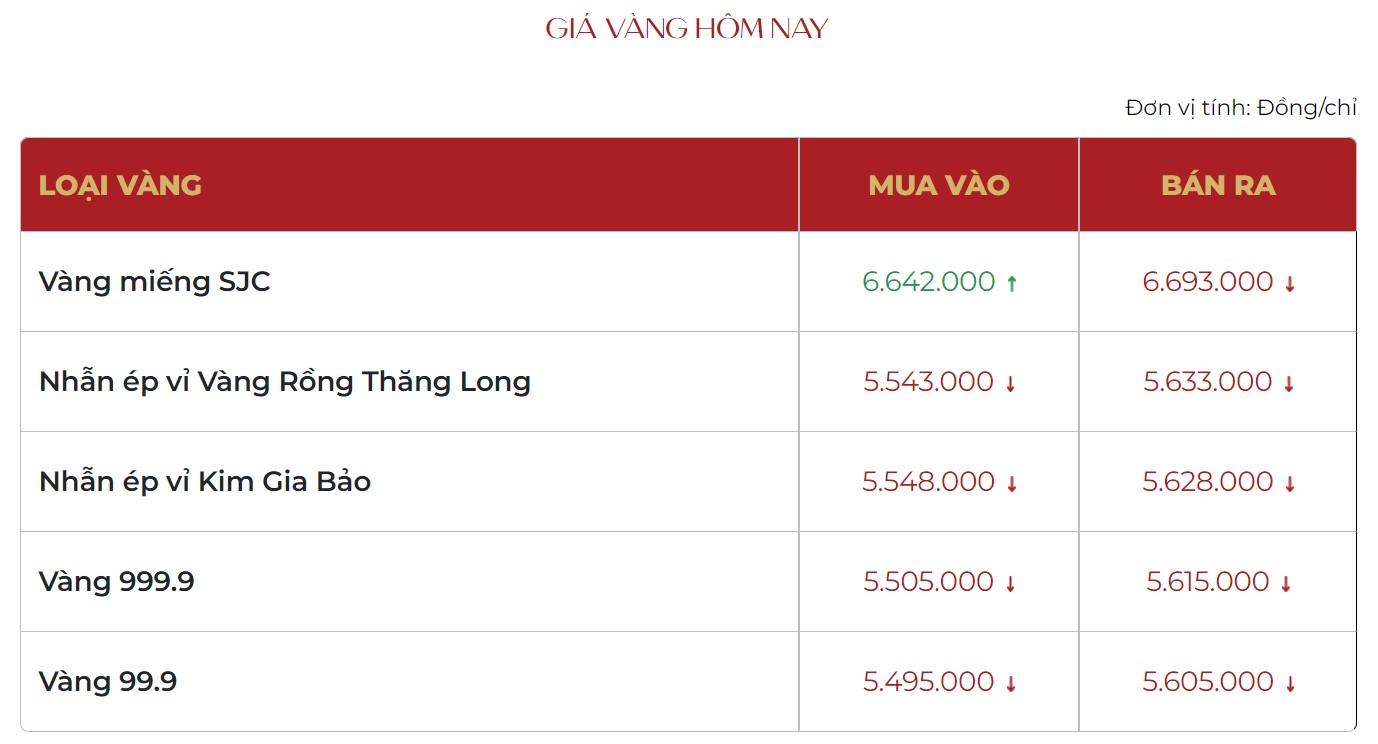
Task: Click down arrow next to 5.543.000
Action: [x=1010, y=384]
